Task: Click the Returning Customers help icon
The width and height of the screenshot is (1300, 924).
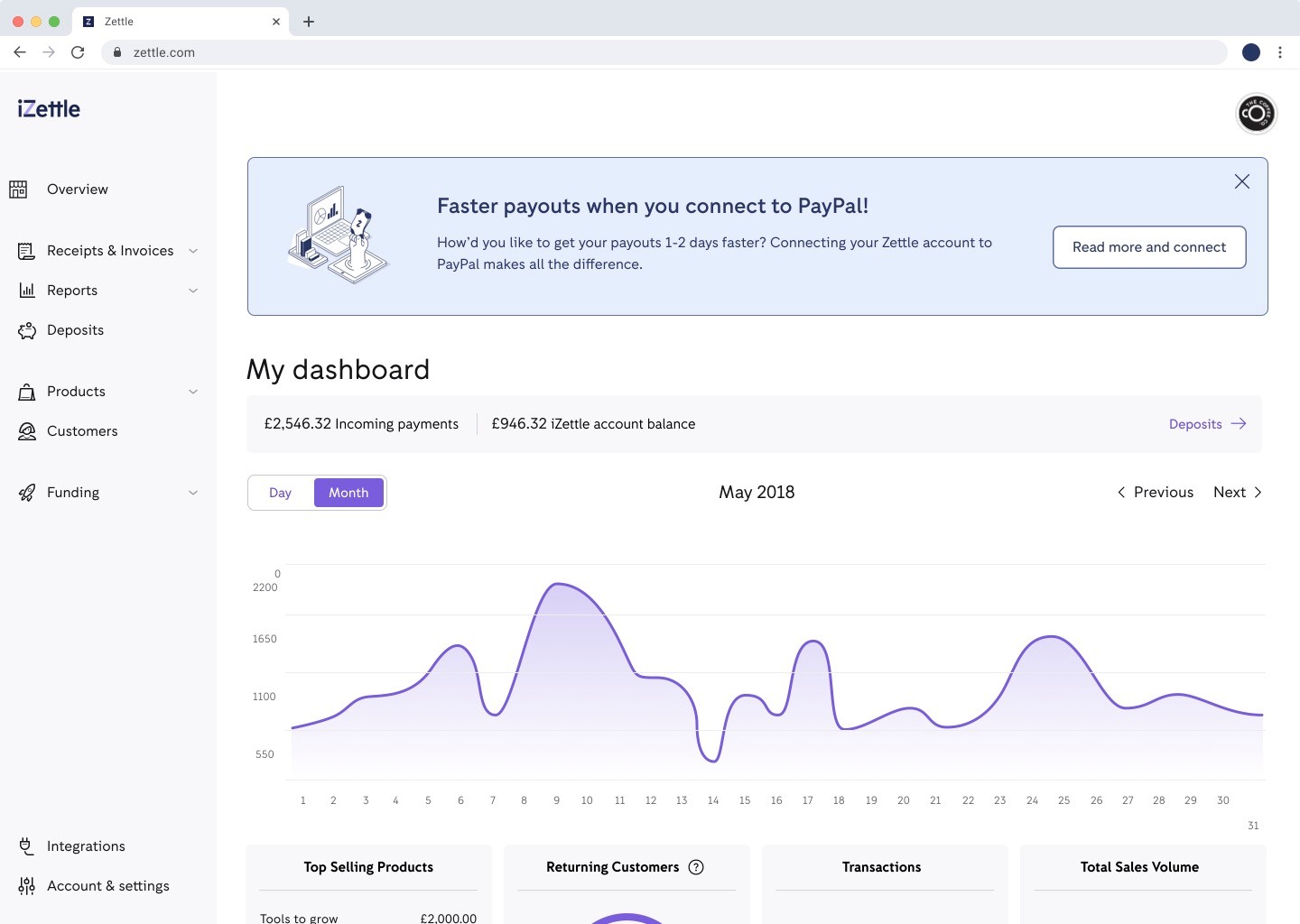Action: (696, 867)
